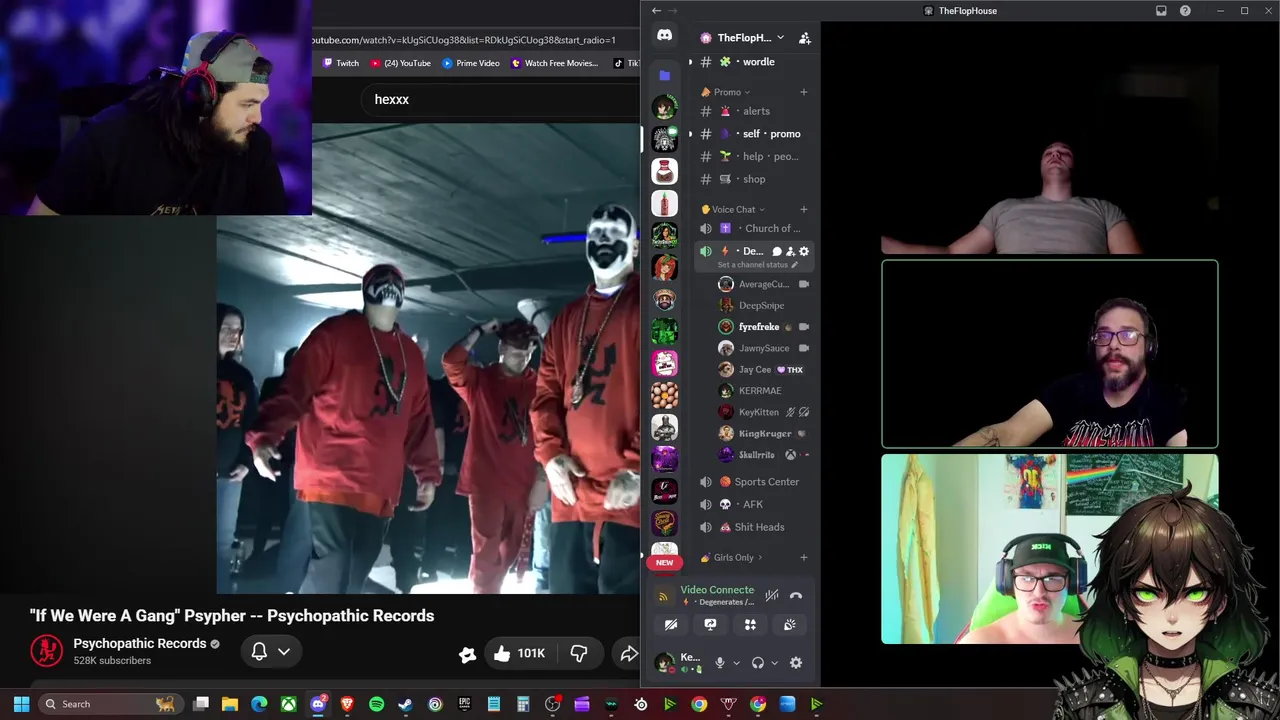Share the YouTube video
Screen dimensions: 1280x720
point(628,654)
